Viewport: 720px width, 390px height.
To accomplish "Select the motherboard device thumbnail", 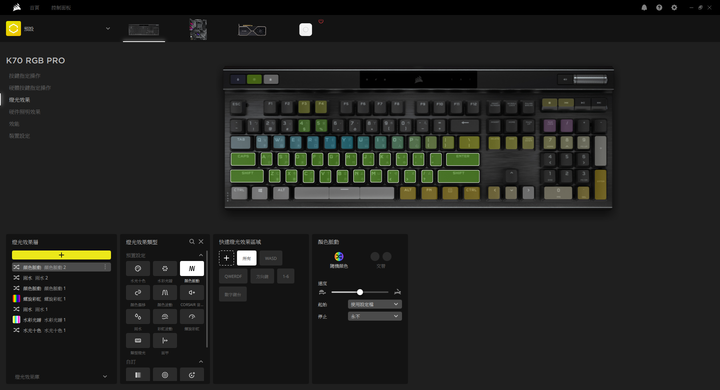I will click(198, 29).
